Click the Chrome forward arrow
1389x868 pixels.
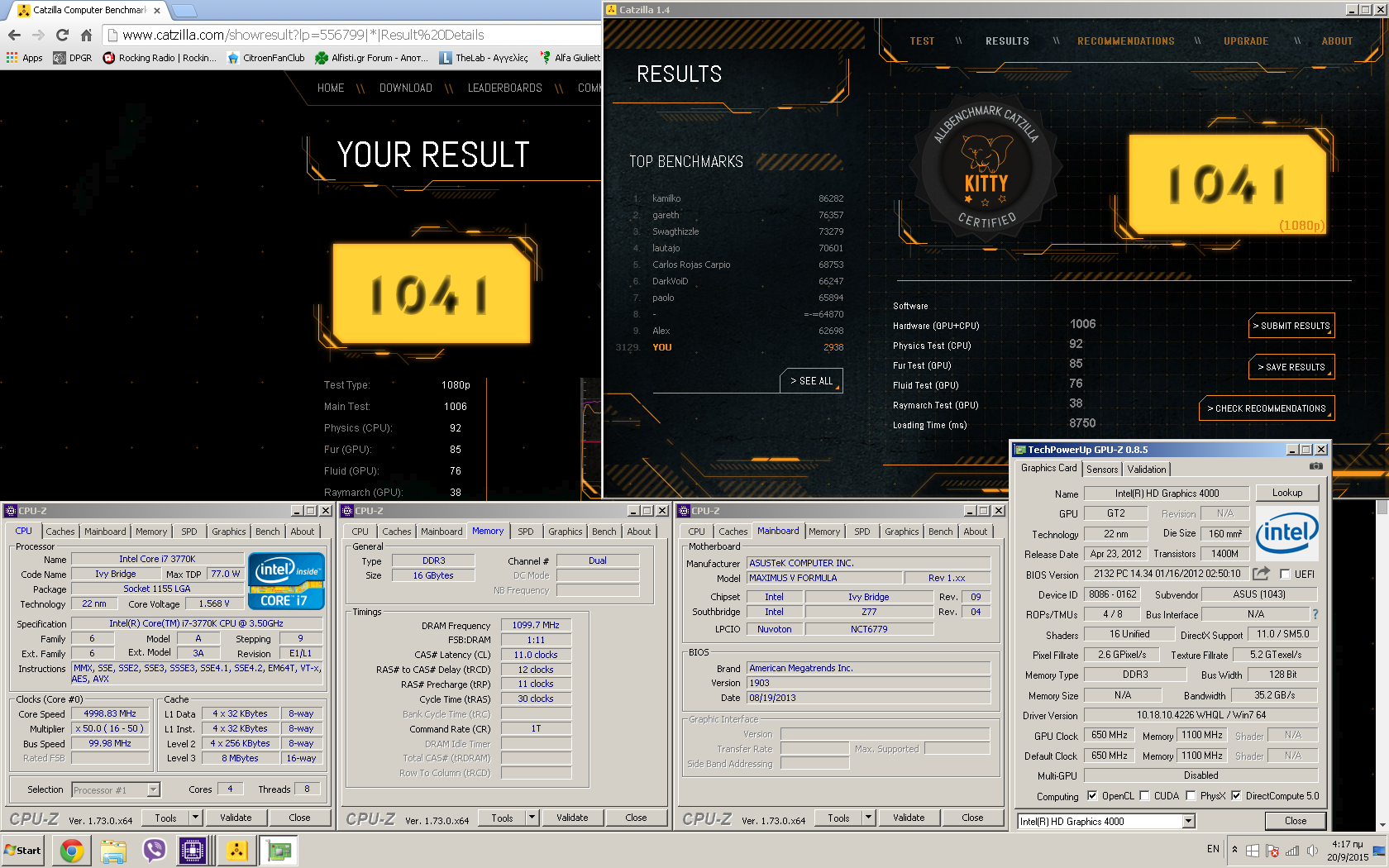[38, 35]
